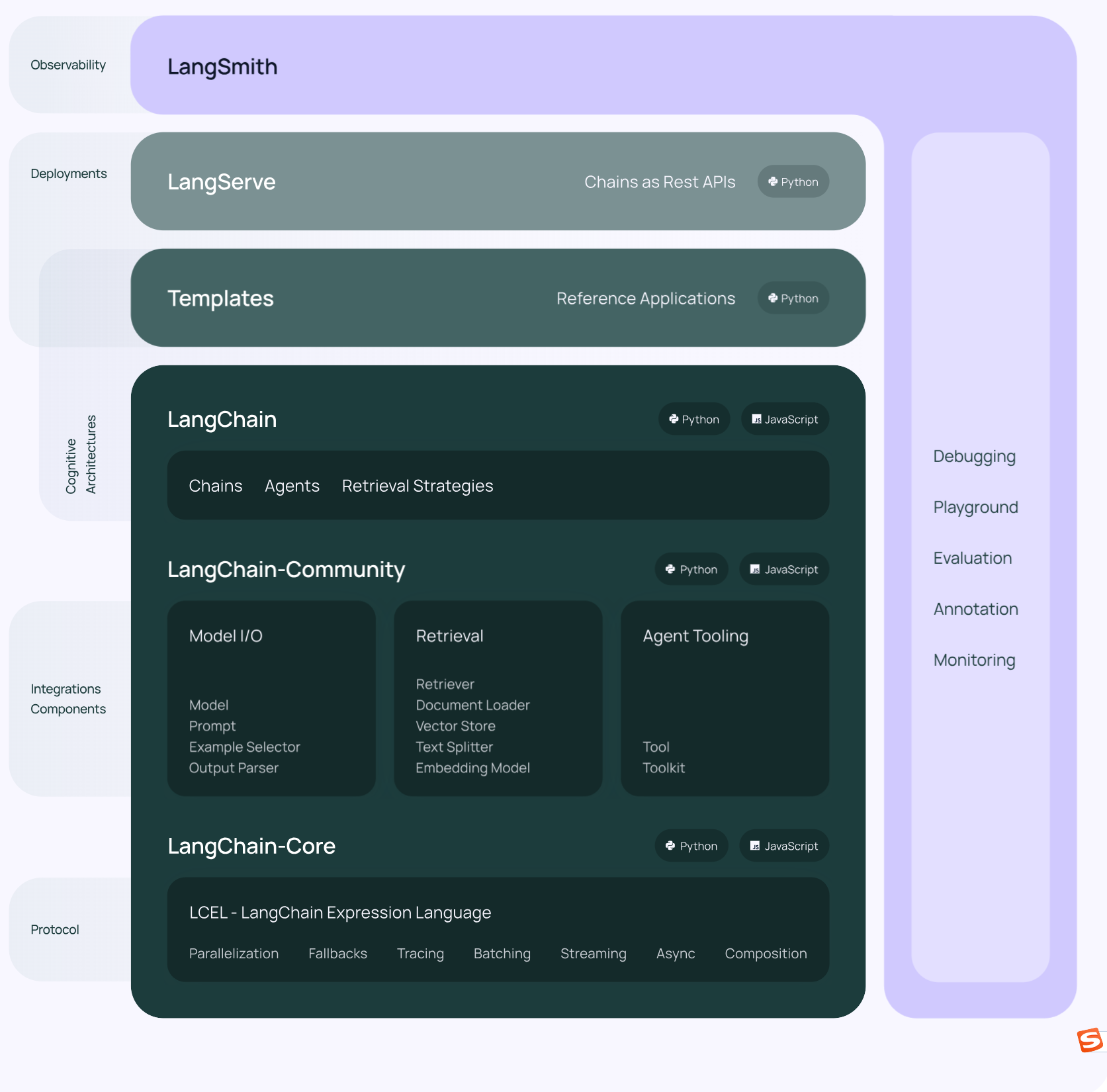
Task: Open the Playground item in right sidebar
Action: 975,507
